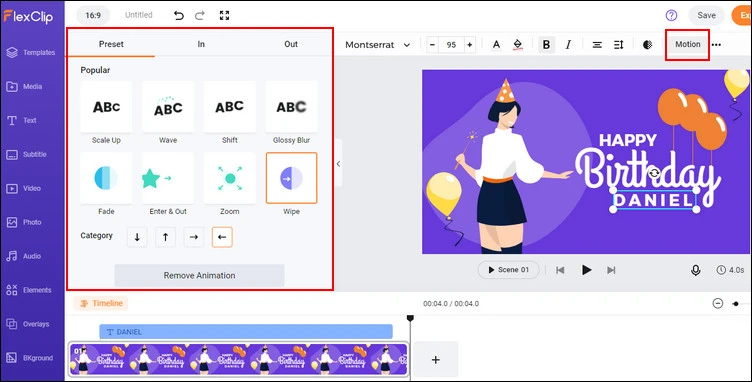Open the Templates sidebar section

pos(32,53)
